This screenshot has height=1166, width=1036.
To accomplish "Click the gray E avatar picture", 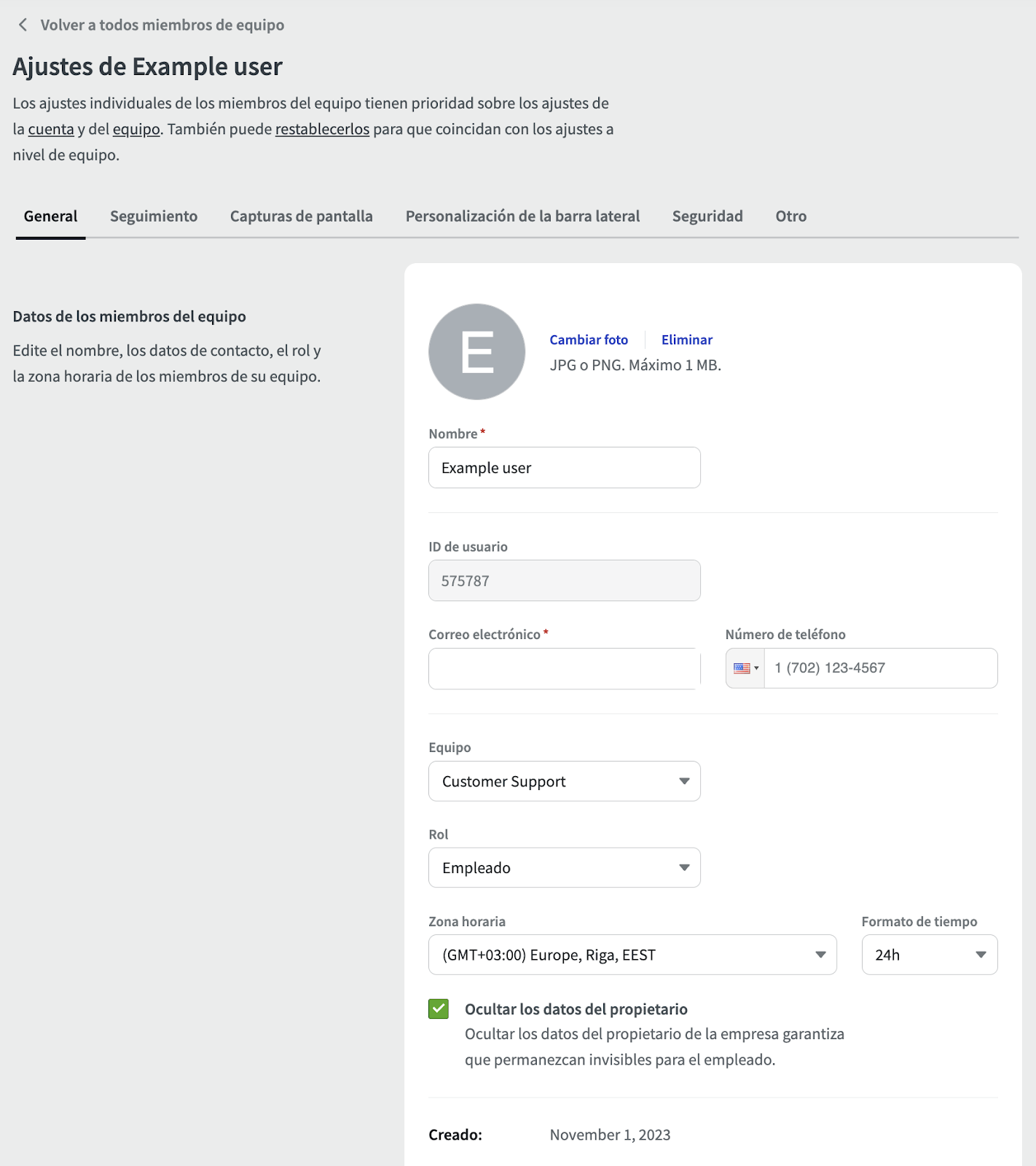I will click(x=476, y=352).
